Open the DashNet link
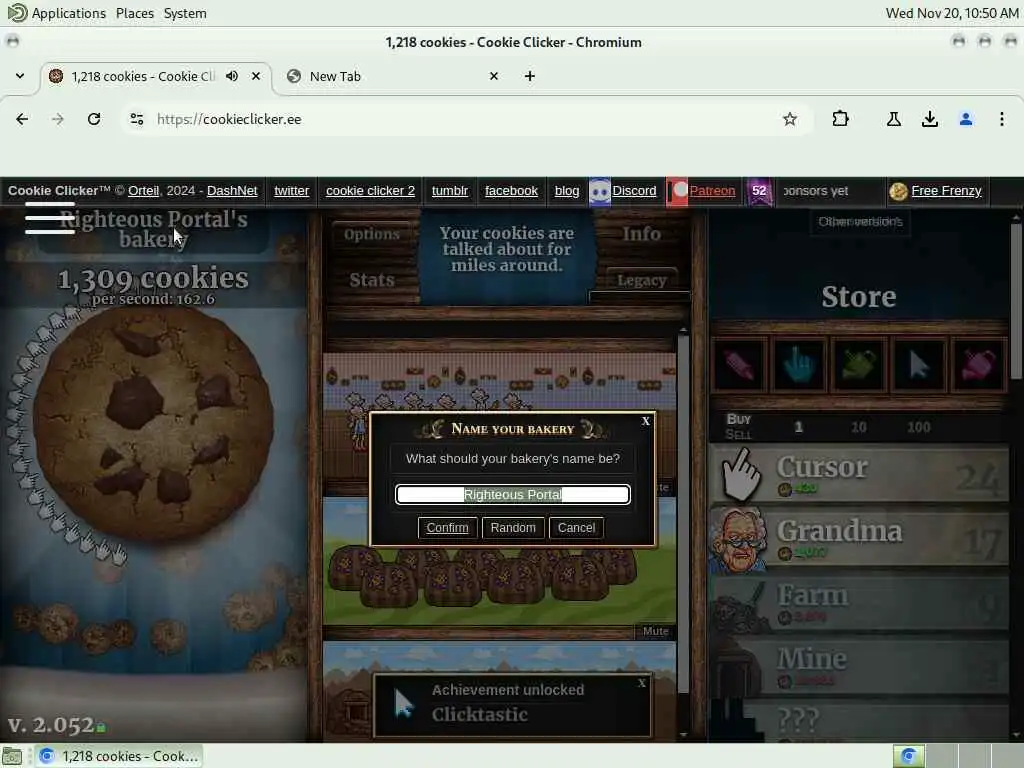 232,191
